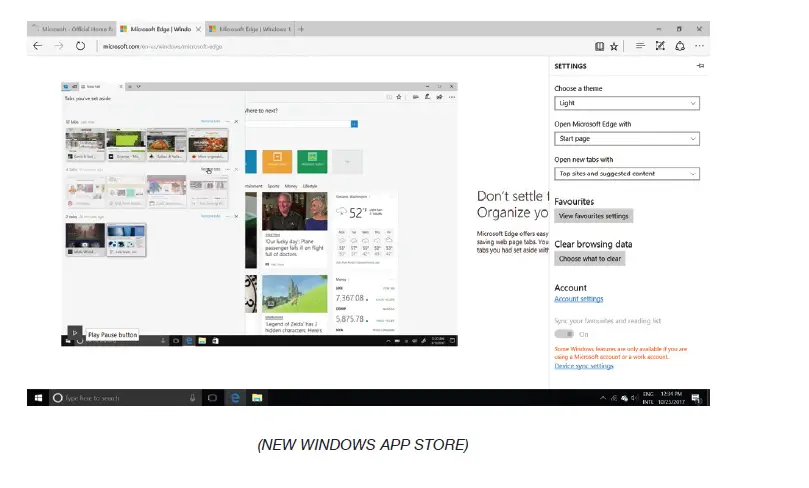The width and height of the screenshot is (809, 488).
Task: Show hidden system tray icons chevron
Action: pos(603,398)
